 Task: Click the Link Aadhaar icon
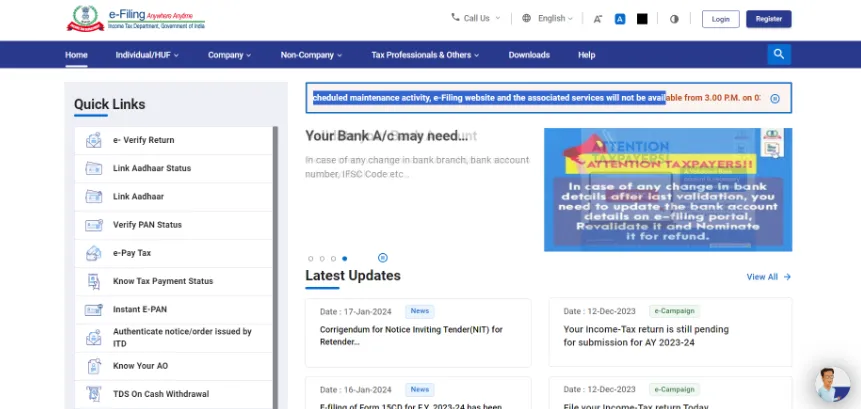coord(93,197)
